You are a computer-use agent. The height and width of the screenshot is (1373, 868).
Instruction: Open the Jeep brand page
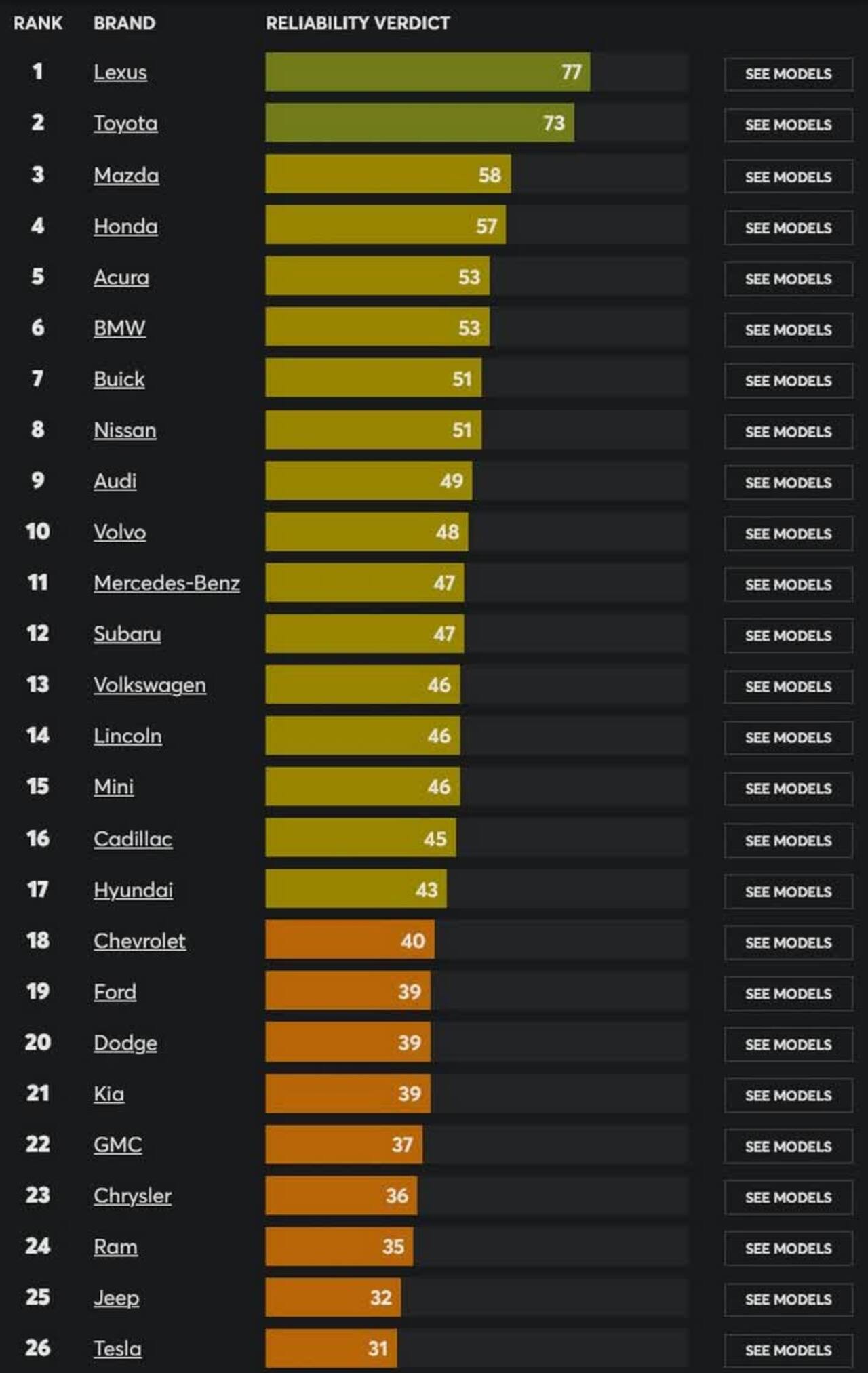click(x=116, y=1298)
